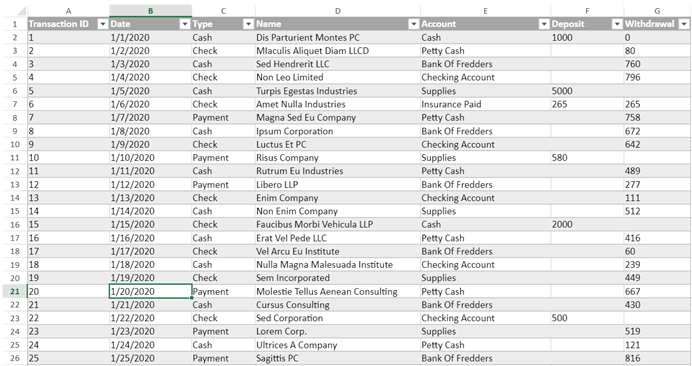Select cell Vel Arcu Eu Institute
Viewport: 692px width, 366px height.
[338, 251]
